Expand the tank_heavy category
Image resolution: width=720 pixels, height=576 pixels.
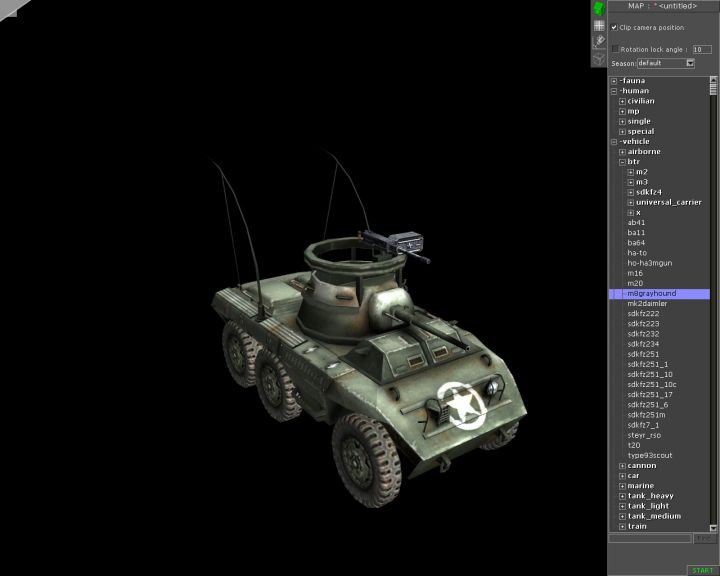[x=622, y=496]
